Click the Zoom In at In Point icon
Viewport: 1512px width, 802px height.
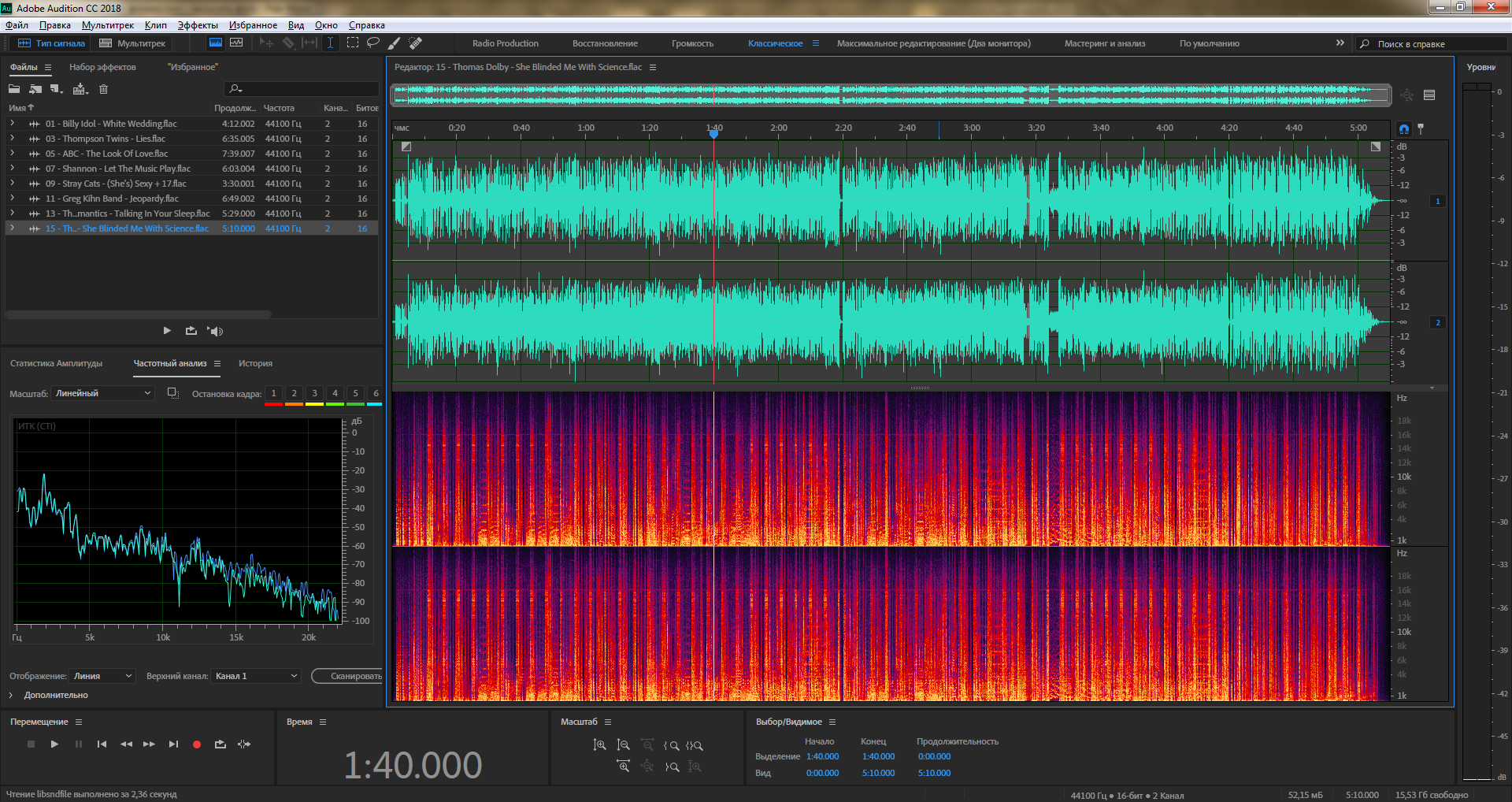coord(671,744)
